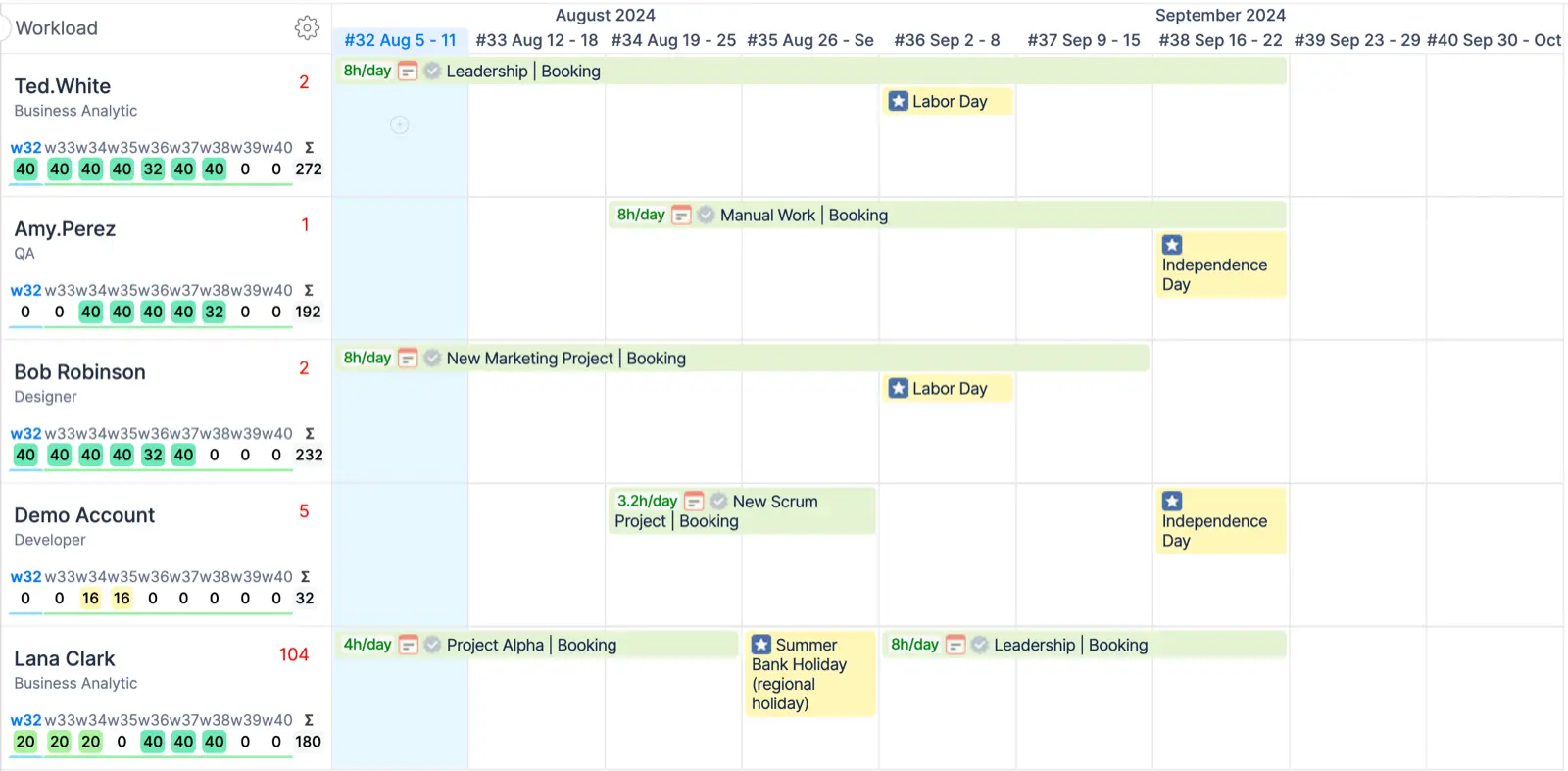The height and width of the screenshot is (771, 1568).
Task: Click the note icon on New Scrum Project booking
Action: point(694,501)
